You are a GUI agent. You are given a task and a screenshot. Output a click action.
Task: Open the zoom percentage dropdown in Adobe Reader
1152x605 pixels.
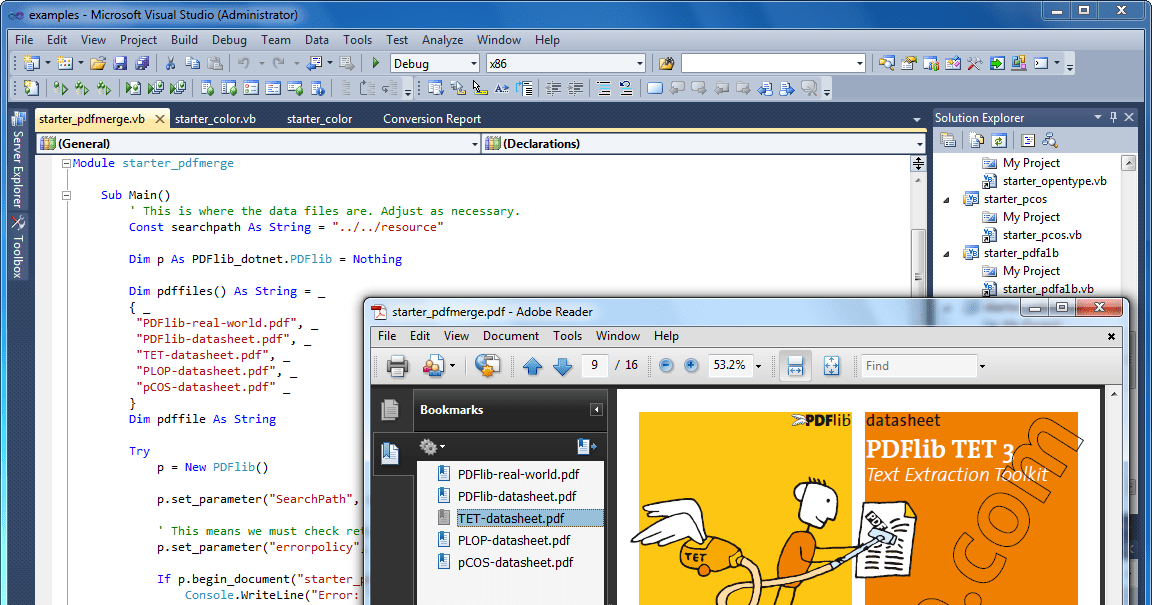(x=758, y=366)
